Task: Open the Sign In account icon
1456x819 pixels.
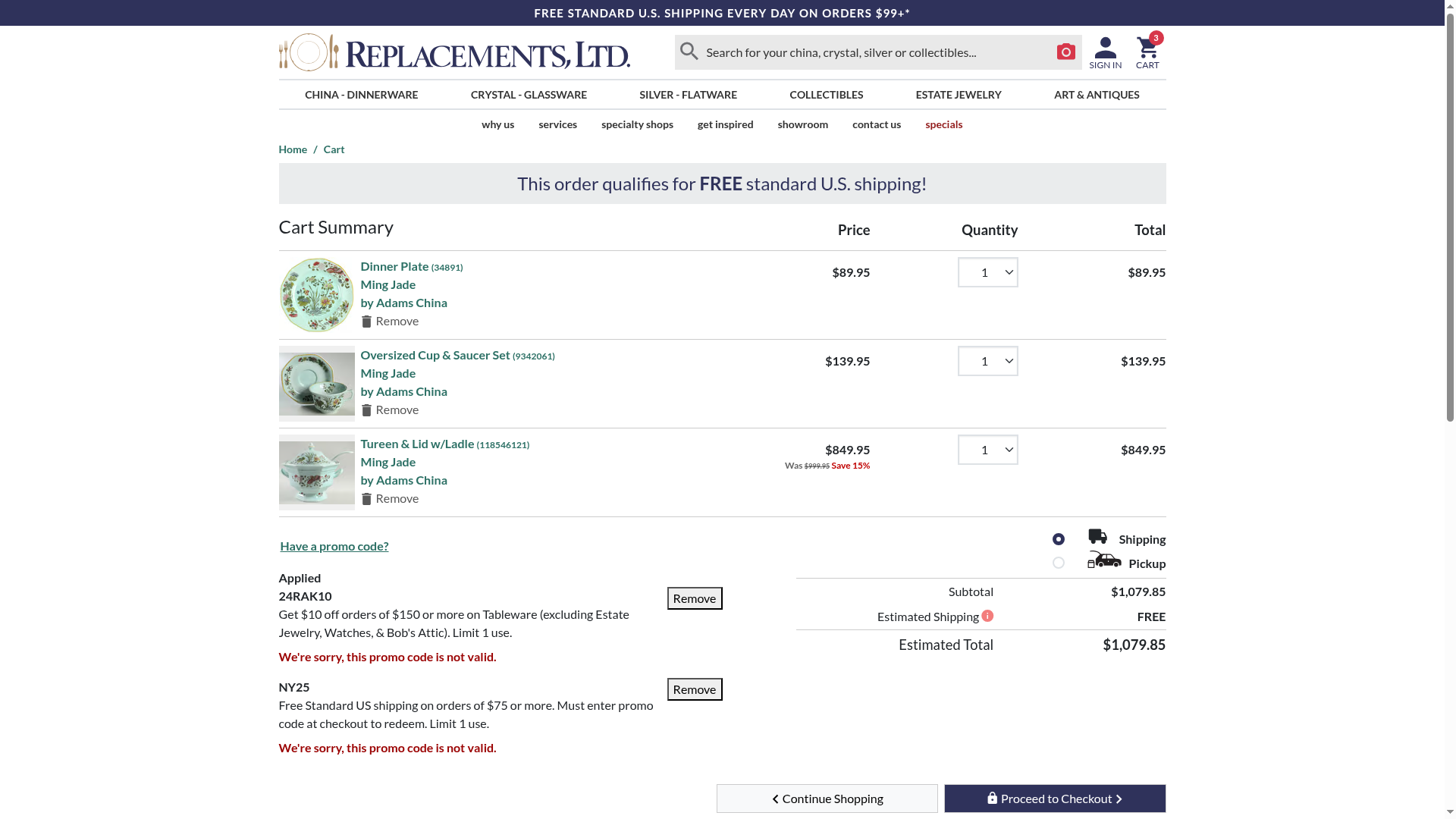Action: [x=1105, y=53]
